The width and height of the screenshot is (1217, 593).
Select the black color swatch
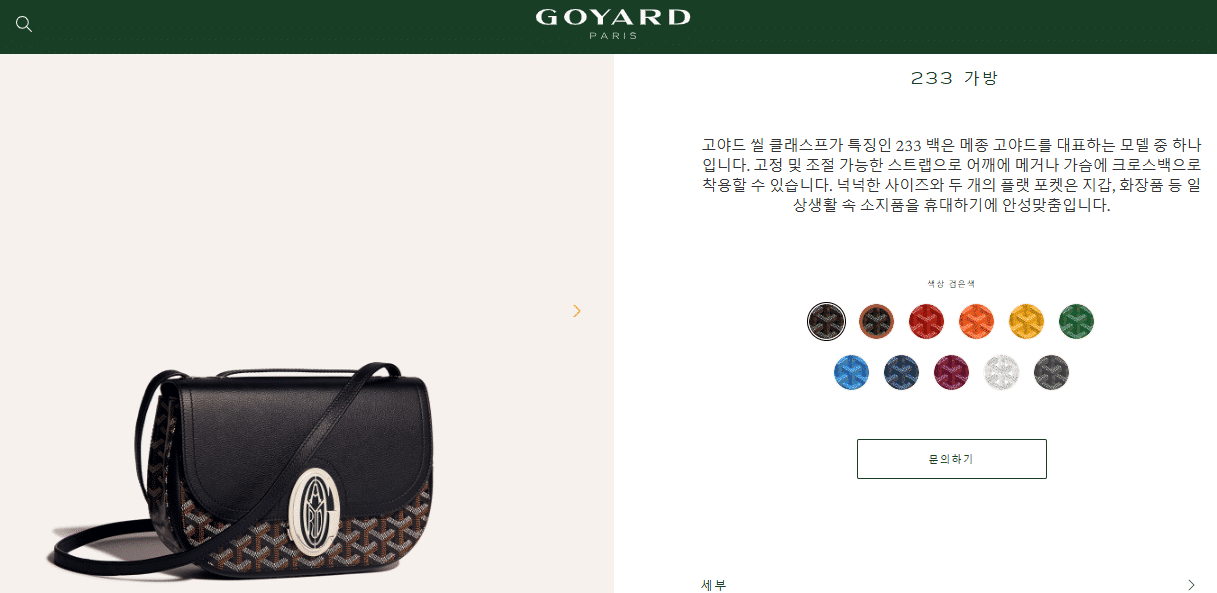(x=826, y=321)
